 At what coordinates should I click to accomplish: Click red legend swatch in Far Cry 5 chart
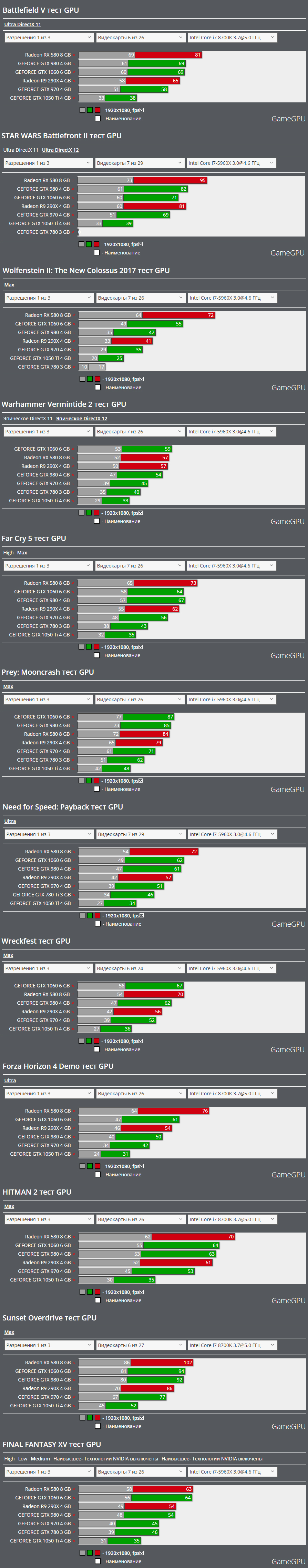point(96,647)
